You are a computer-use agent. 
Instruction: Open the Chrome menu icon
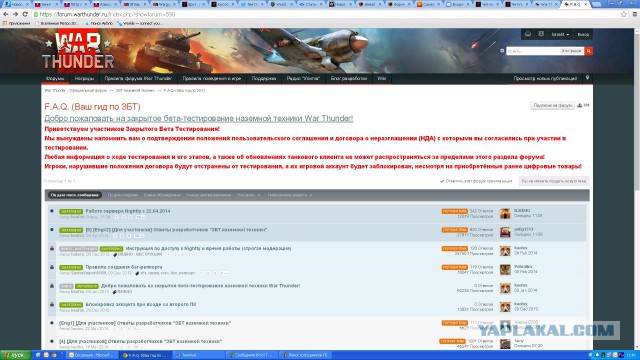point(635,14)
